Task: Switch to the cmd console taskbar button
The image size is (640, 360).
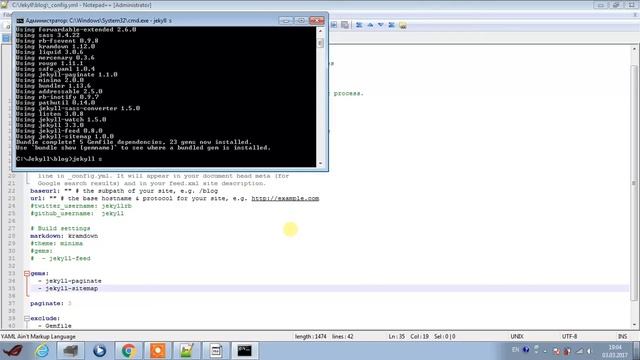Action: click(x=244, y=351)
